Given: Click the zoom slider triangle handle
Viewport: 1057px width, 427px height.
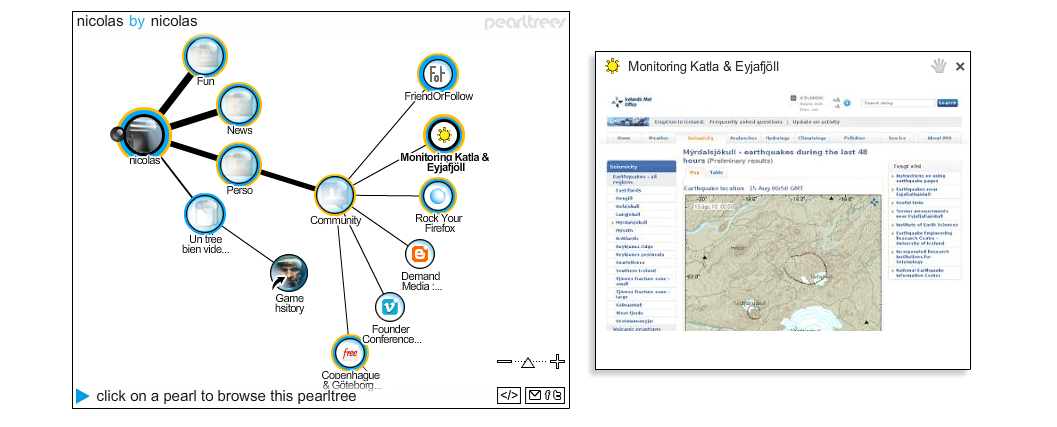Looking at the screenshot, I should click(x=528, y=363).
